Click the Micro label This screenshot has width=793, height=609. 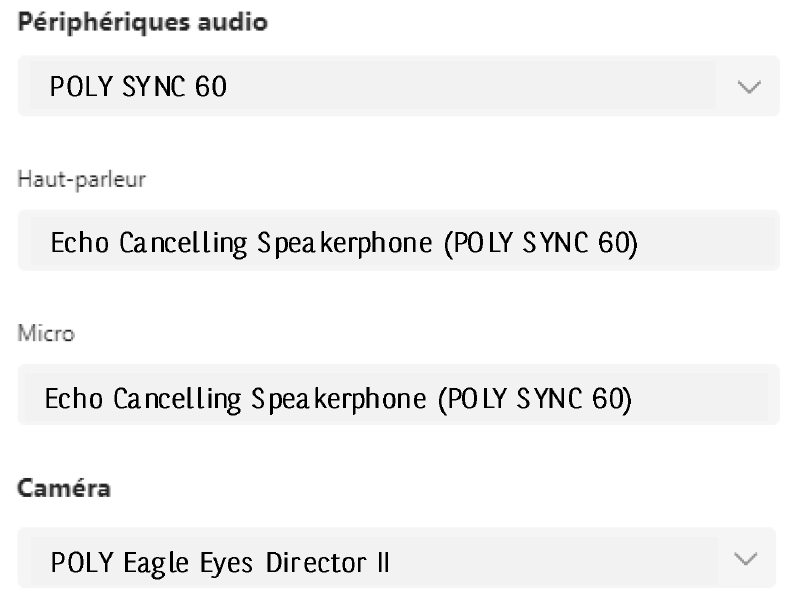(x=45, y=333)
